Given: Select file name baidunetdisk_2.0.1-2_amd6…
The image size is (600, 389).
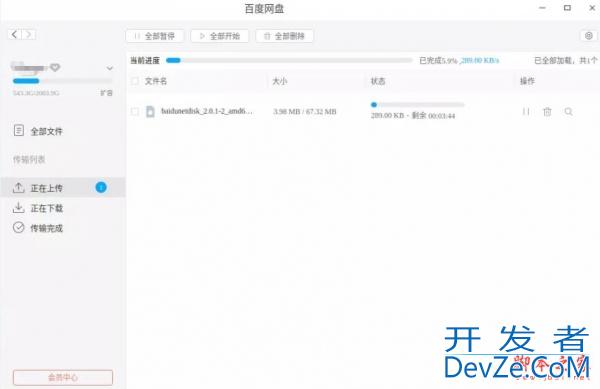Looking at the screenshot, I should pos(207,111).
